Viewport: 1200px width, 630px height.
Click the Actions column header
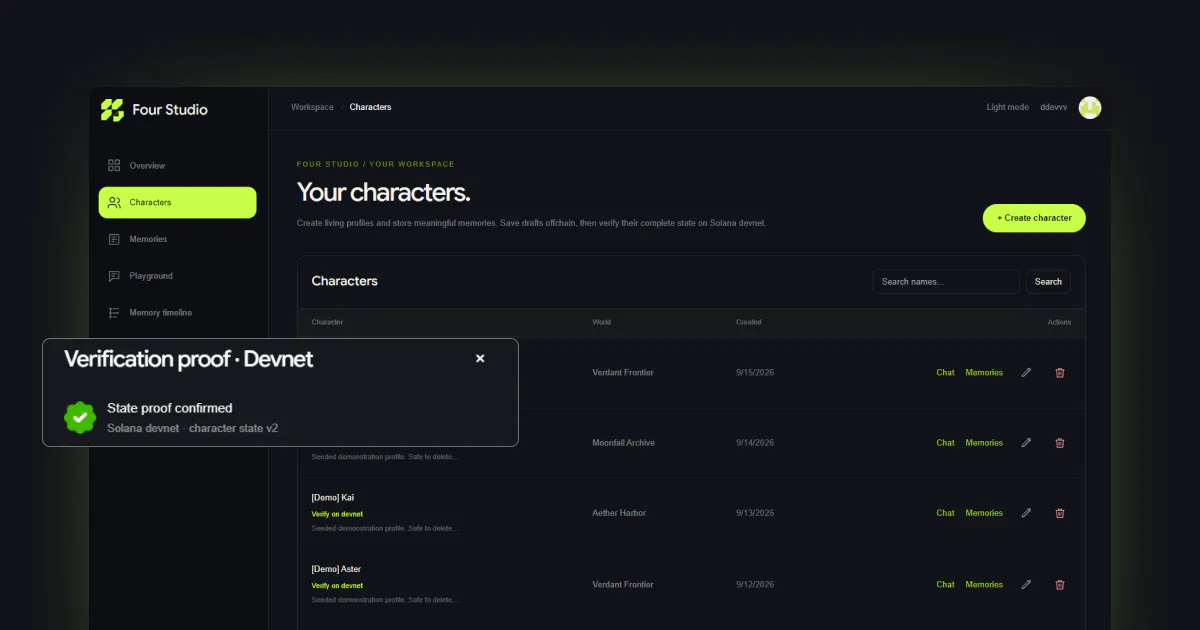[x=1059, y=322]
